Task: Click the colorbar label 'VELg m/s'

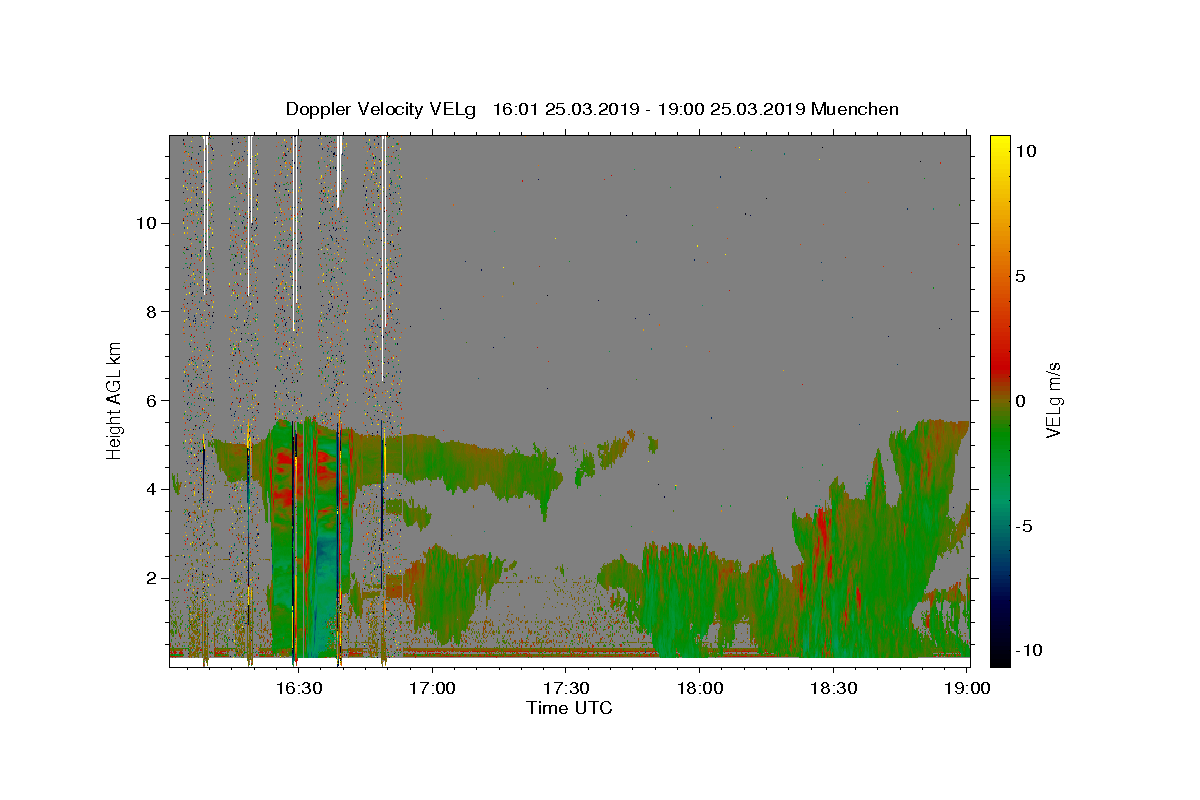Action: (x=1054, y=401)
